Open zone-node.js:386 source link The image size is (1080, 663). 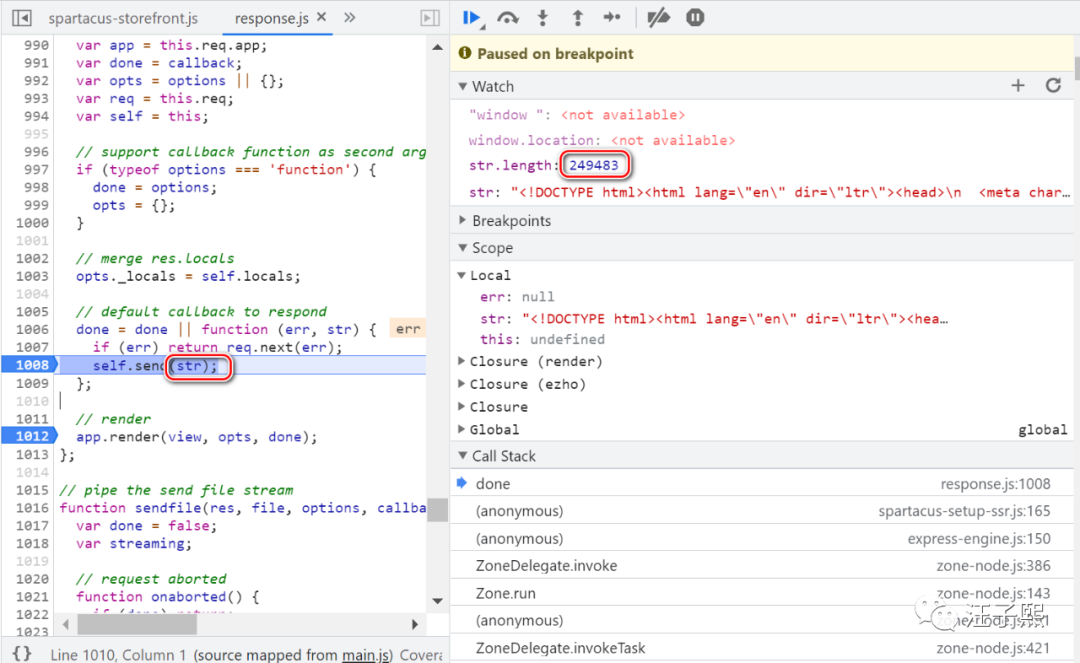tap(993, 566)
